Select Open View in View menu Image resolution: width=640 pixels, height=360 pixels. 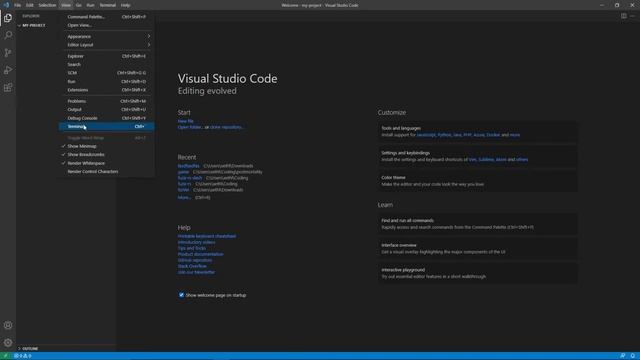click(x=107, y=25)
